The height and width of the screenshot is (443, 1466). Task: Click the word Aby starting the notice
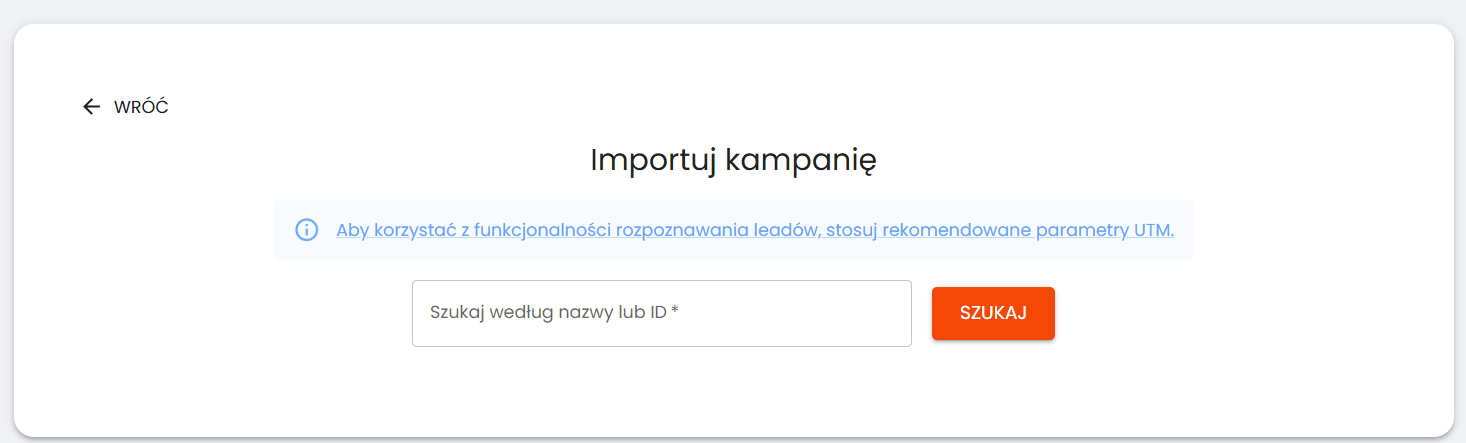[x=353, y=230]
